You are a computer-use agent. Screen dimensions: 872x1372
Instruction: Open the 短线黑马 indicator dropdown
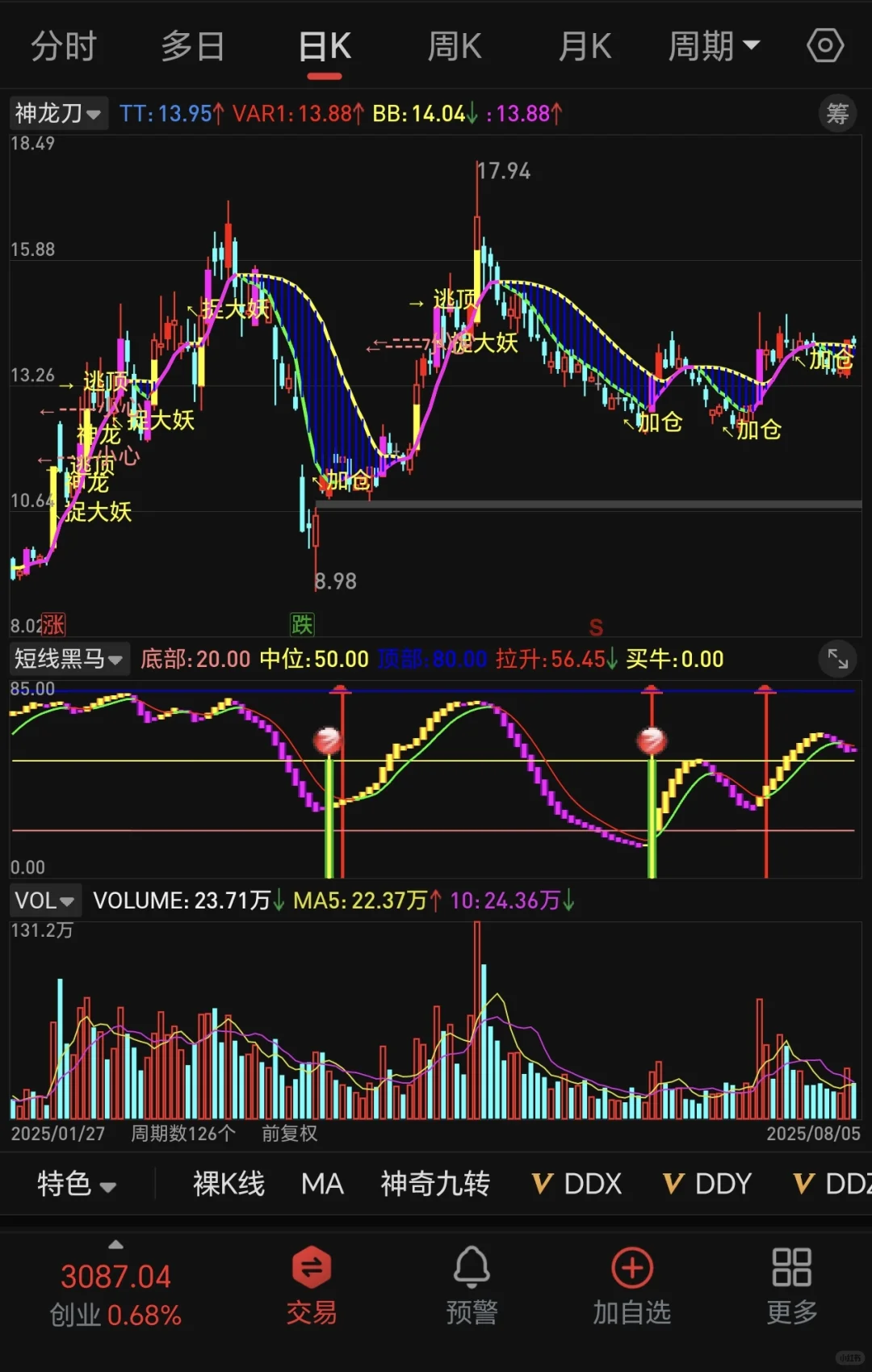point(69,659)
